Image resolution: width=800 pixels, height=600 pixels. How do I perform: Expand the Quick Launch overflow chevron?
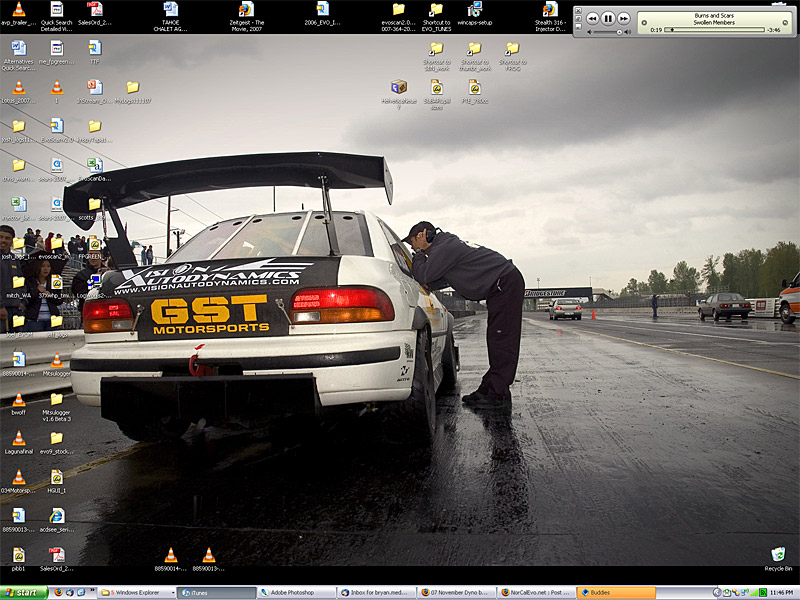click(x=93, y=592)
